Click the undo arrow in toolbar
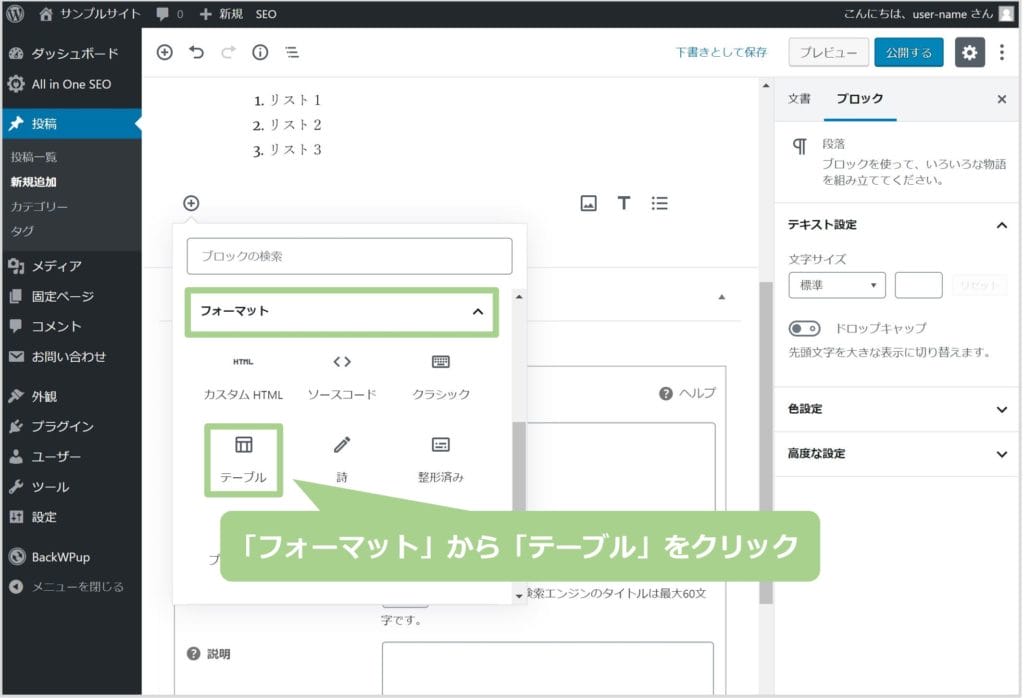Screen dimensions: 1024x698 (x=196, y=53)
